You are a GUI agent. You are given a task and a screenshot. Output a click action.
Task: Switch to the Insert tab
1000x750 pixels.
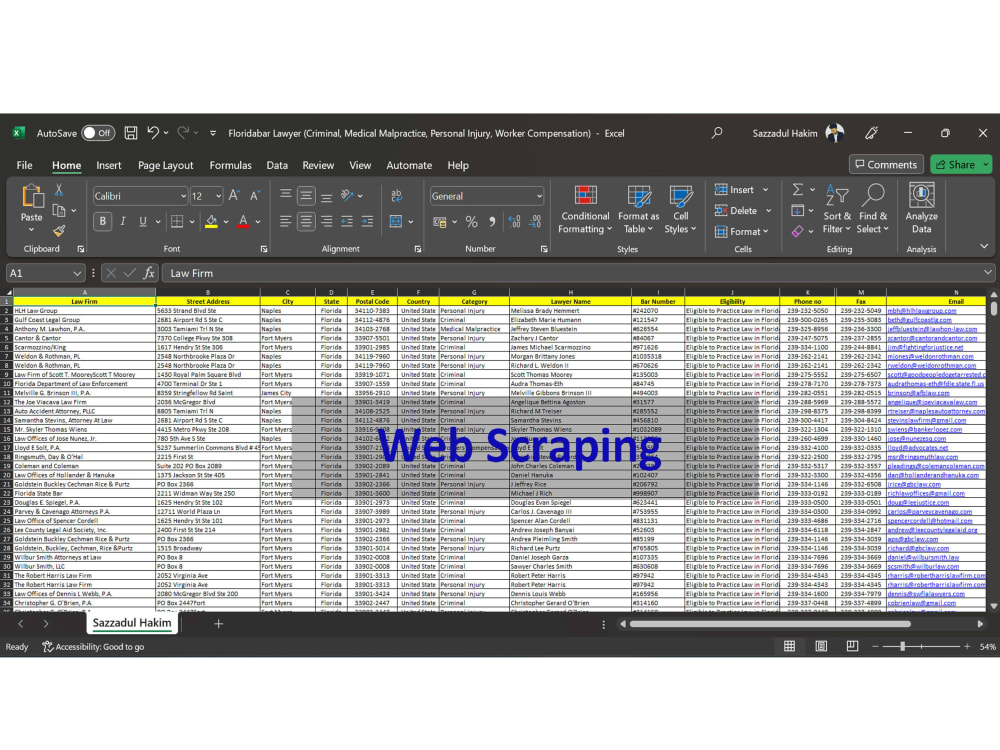(108, 165)
